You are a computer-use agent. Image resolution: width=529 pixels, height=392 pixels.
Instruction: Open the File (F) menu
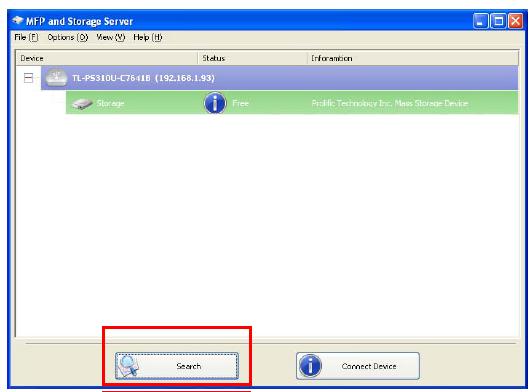click(x=26, y=37)
